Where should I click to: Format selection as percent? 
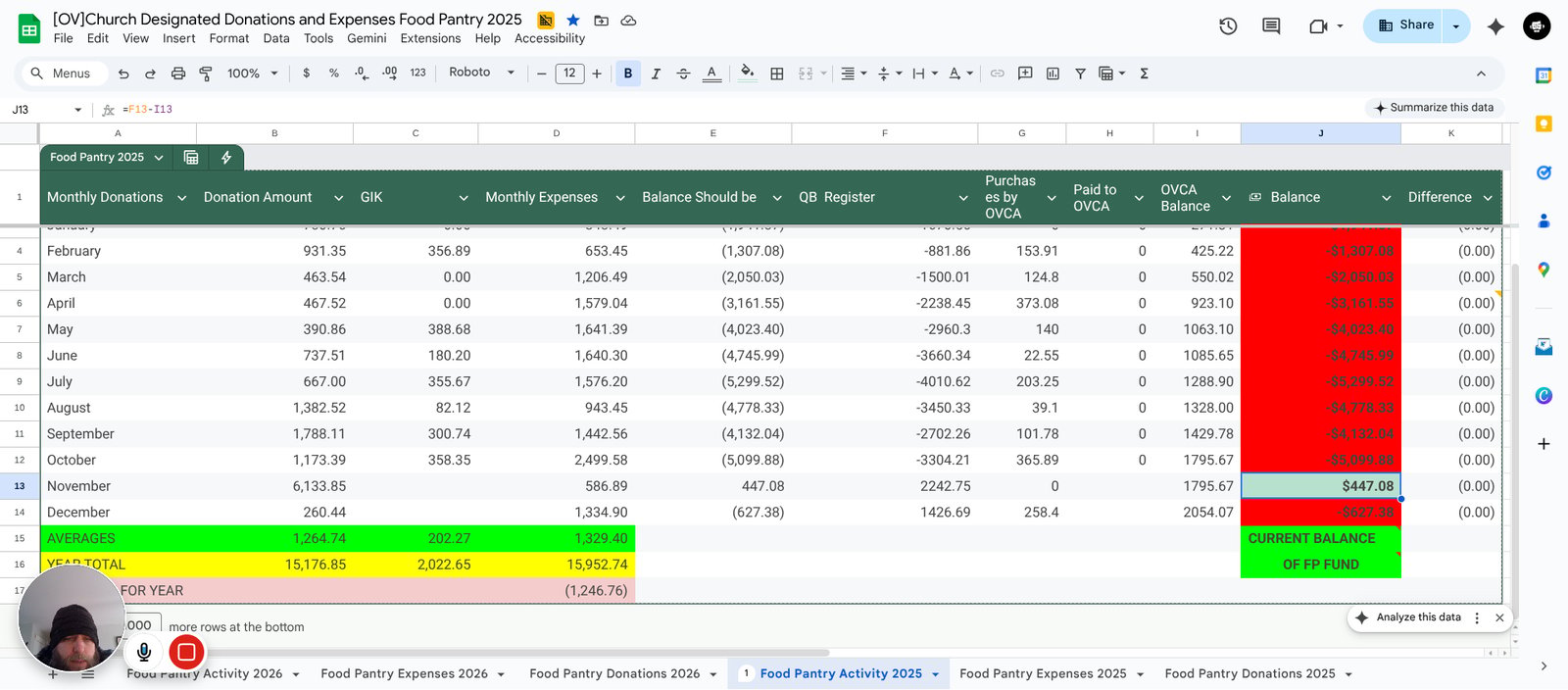coord(334,74)
